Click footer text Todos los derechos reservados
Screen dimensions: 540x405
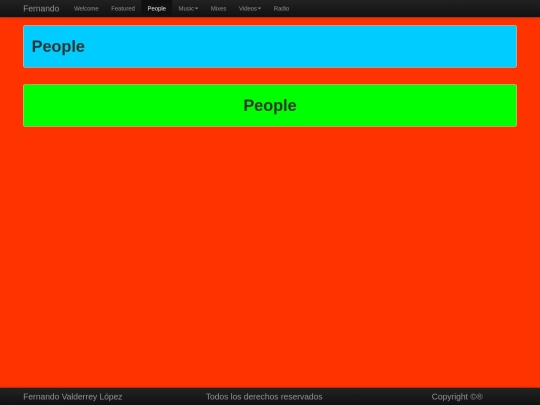coord(264,397)
